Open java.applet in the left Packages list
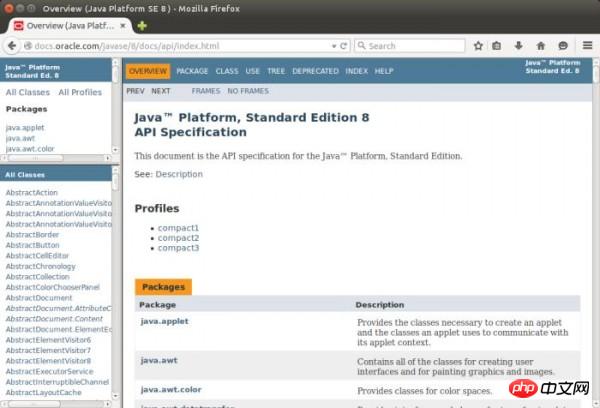Screen dimensions: 600x408 point(25,127)
